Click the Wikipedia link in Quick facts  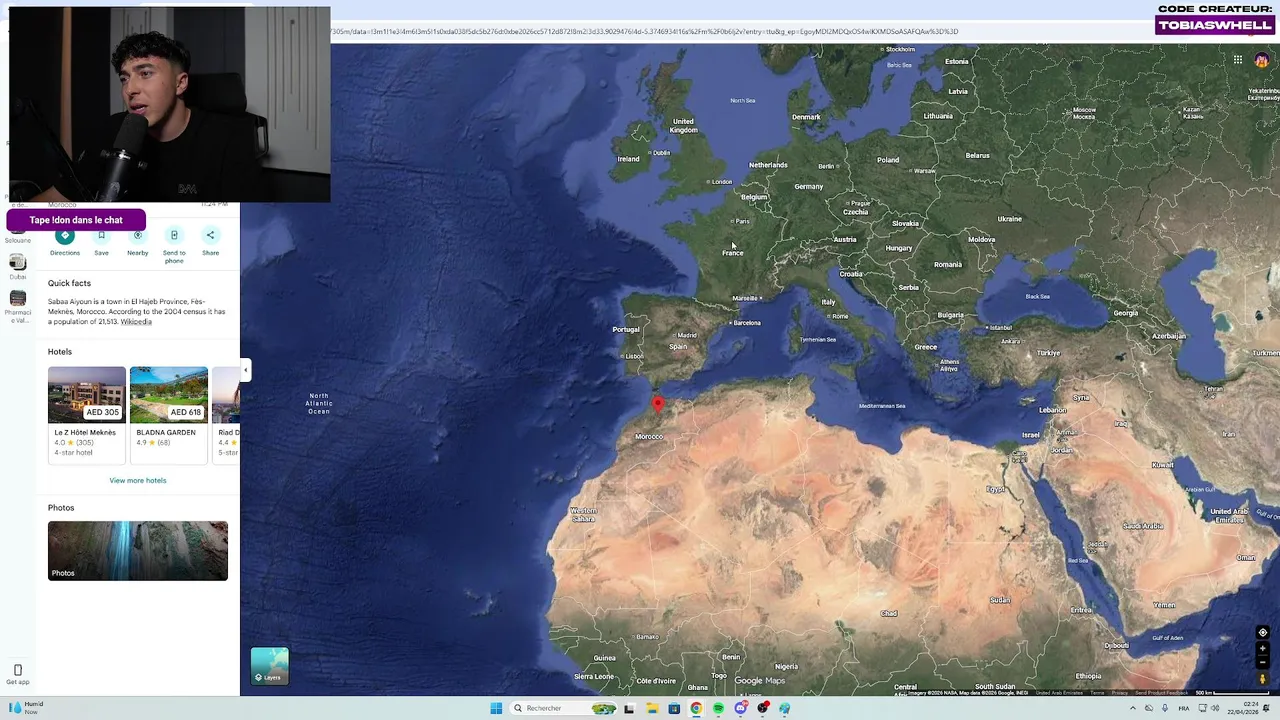coord(136,322)
